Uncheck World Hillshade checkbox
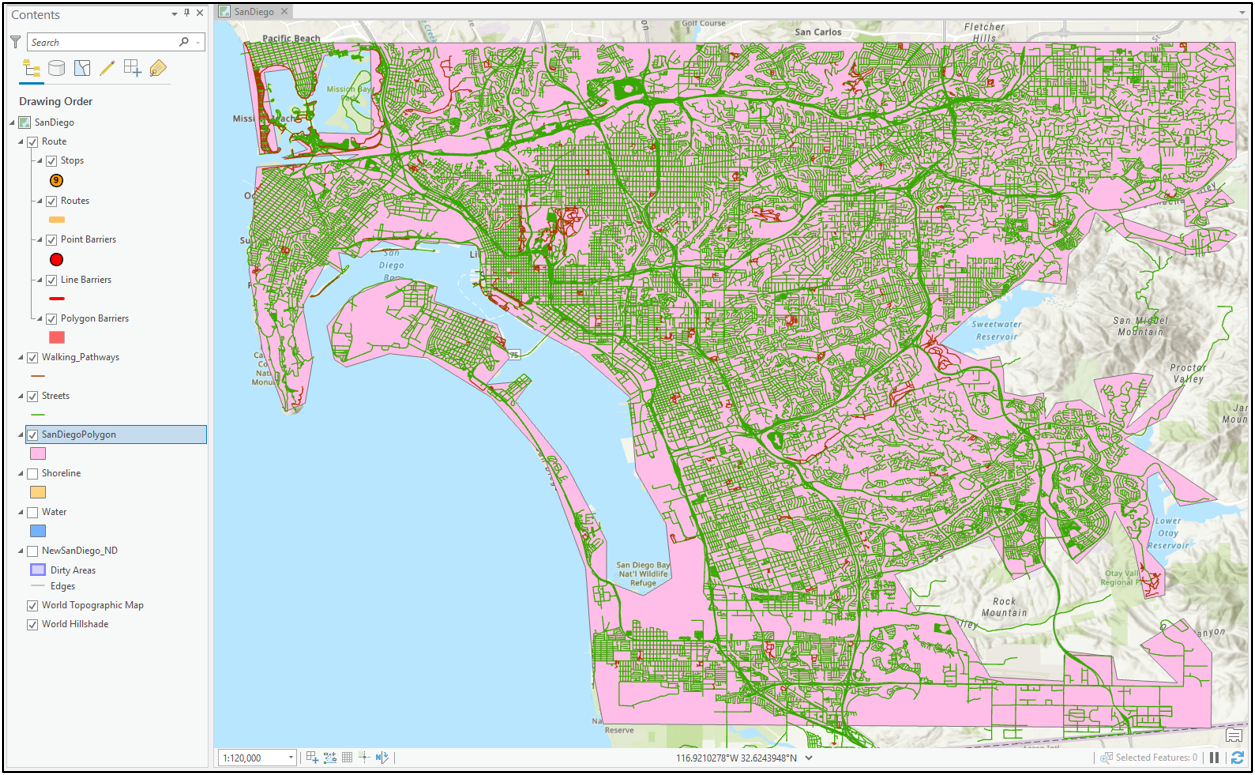The width and height of the screenshot is (1255, 775). [x=33, y=624]
